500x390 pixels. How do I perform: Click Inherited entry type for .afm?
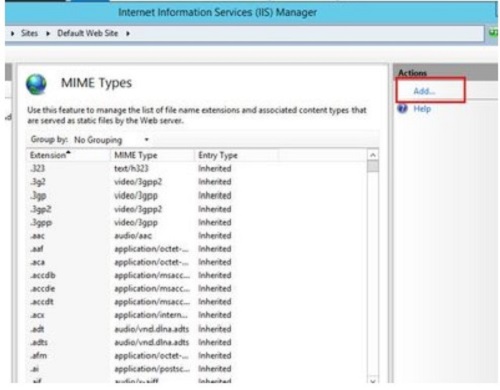[215, 356]
